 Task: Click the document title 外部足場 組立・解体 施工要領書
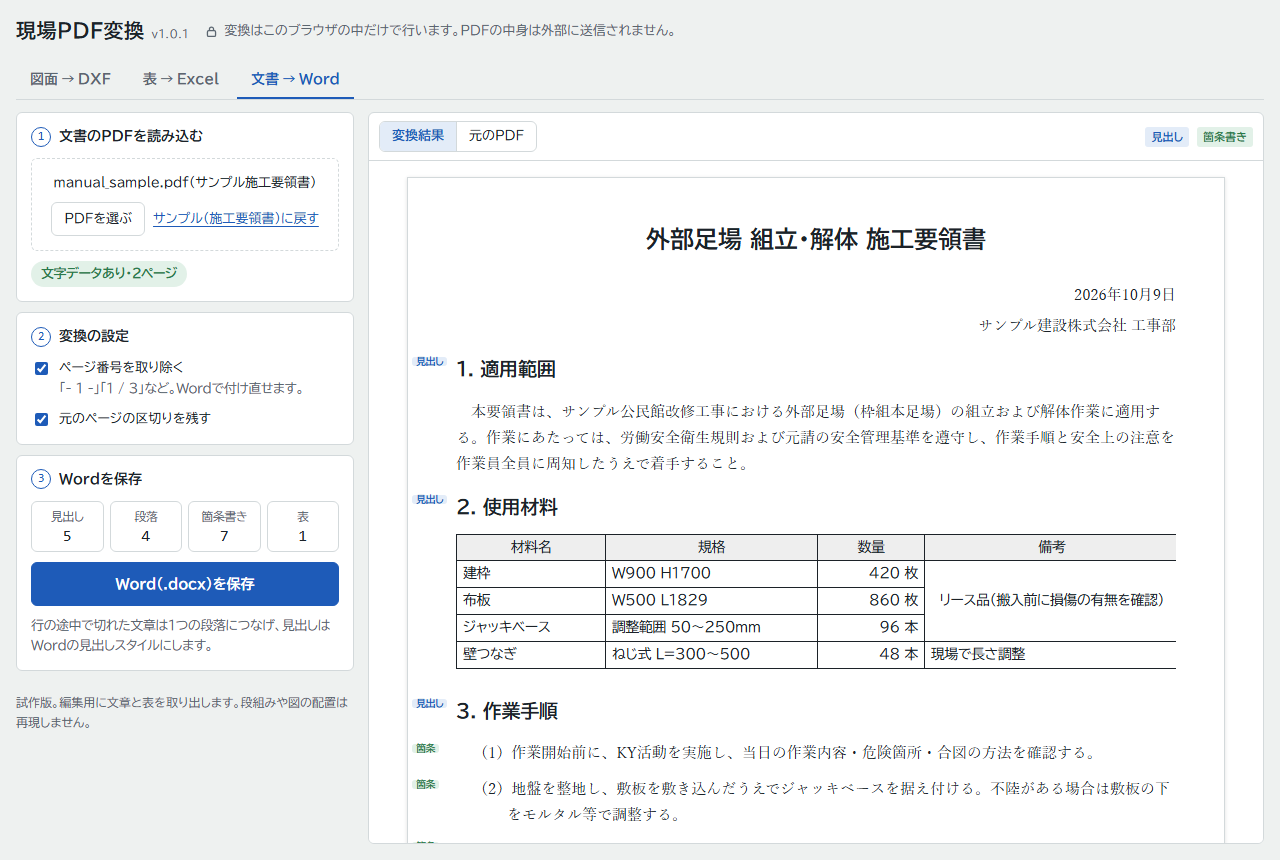coord(816,240)
